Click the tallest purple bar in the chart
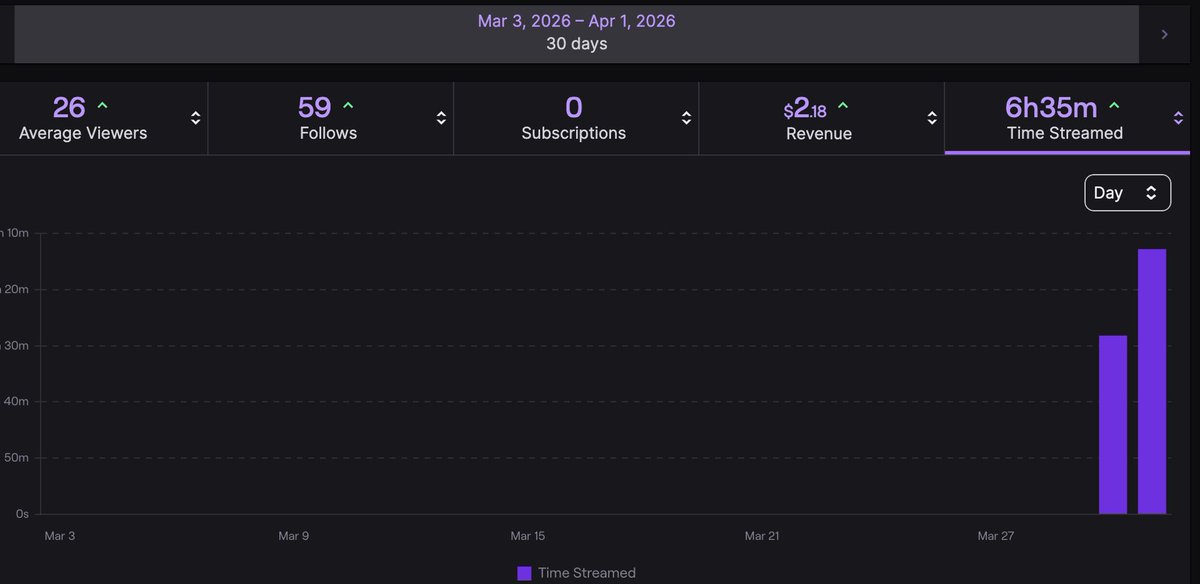The image size is (1200, 584). (1152, 381)
